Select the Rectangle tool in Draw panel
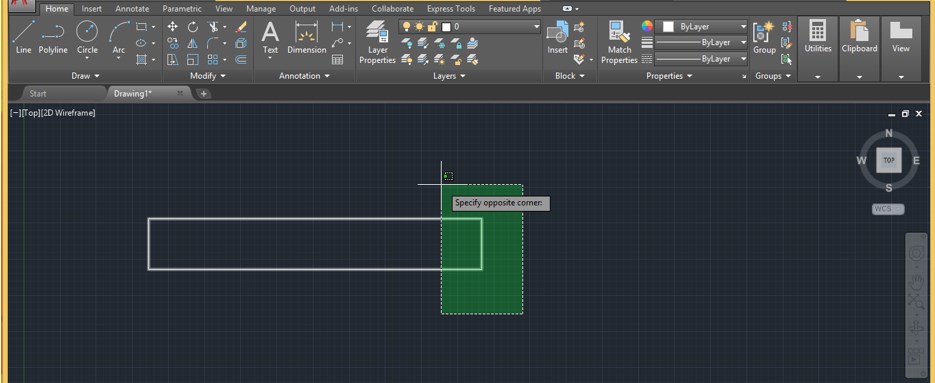The width and height of the screenshot is (935, 383). click(x=141, y=27)
